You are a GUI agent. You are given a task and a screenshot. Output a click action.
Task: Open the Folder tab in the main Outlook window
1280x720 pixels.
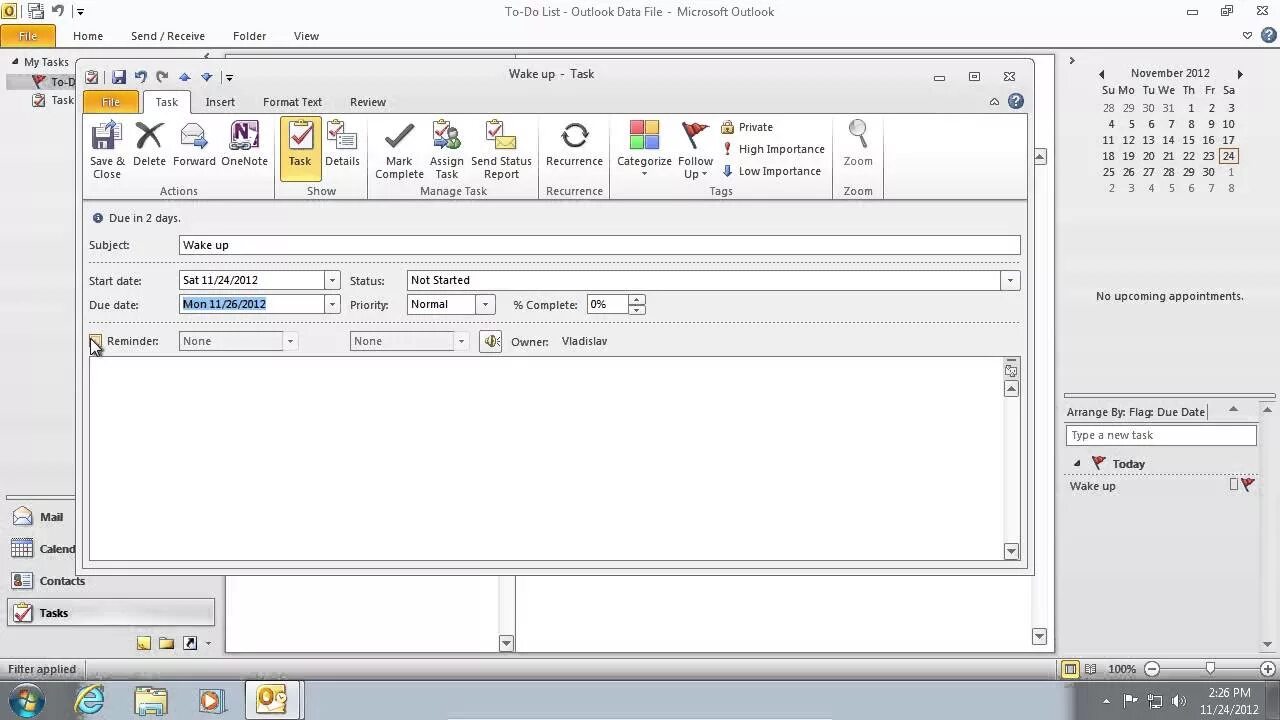click(249, 36)
